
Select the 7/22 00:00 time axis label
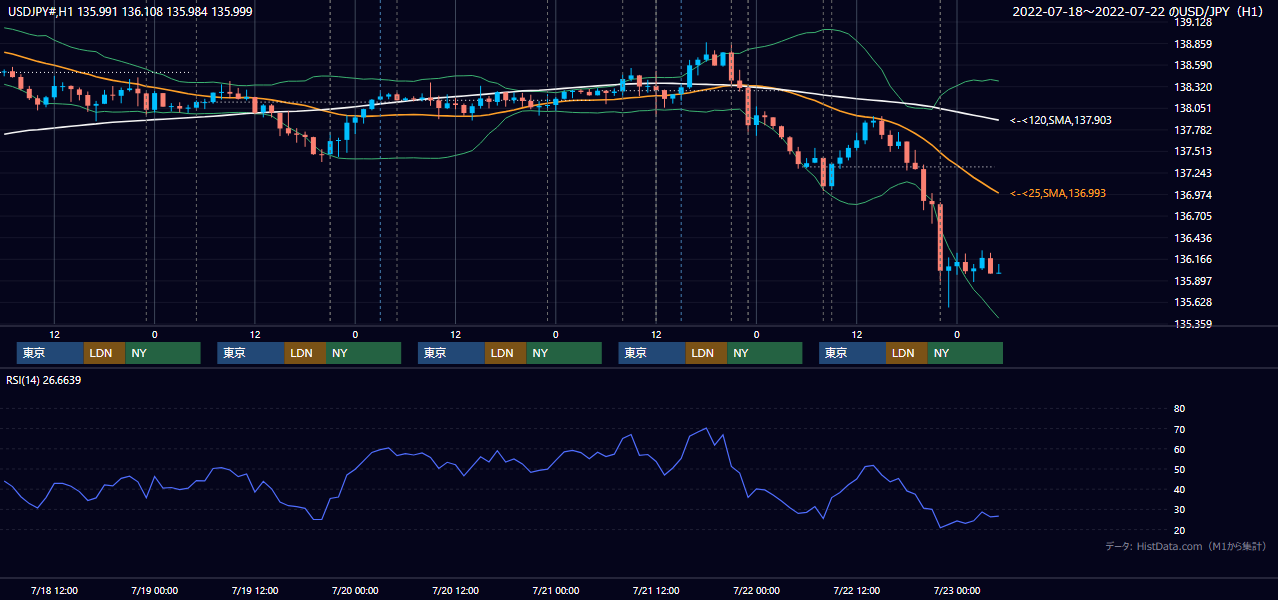click(x=756, y=590)
